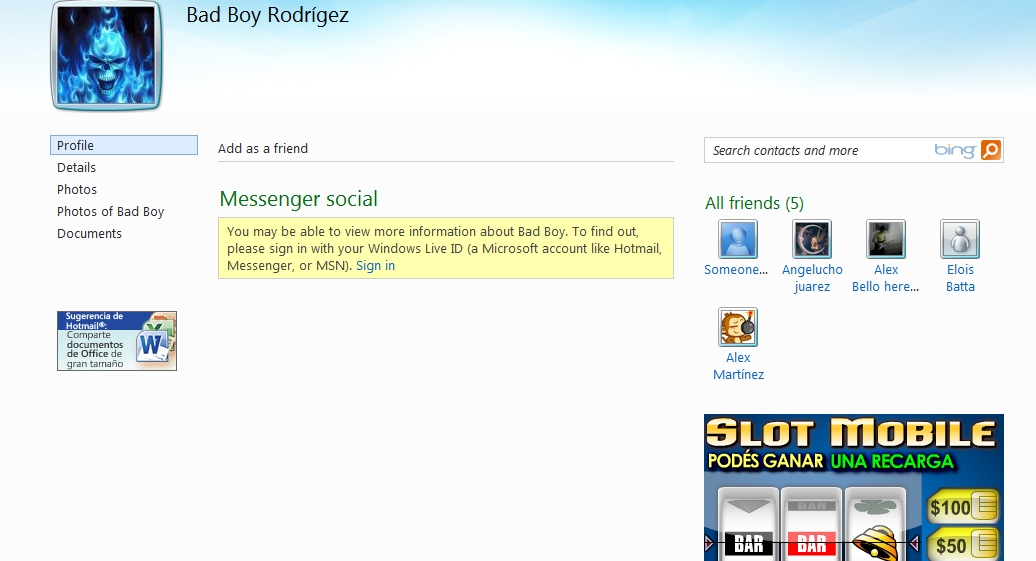
Task: Open the Elois Batta name link
Action: click(960, 278)
